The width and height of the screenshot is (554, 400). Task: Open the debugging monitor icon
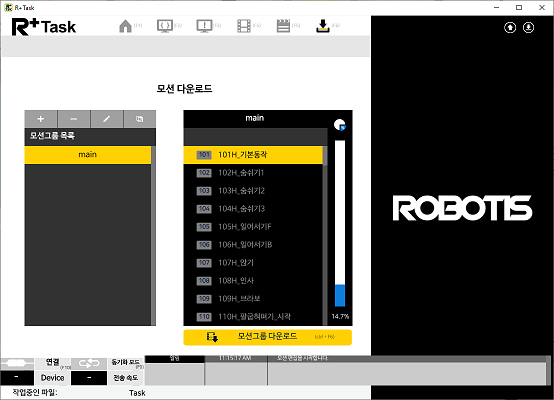204,26
